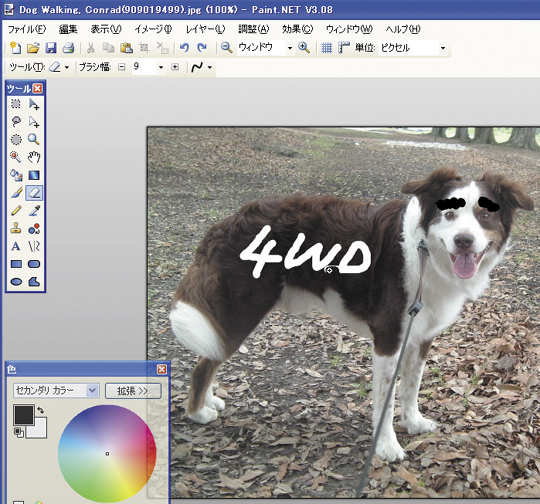Select the Rectangle shape tool
The image size is (540, 504).
pyautogui.click(x=16, y=264)
